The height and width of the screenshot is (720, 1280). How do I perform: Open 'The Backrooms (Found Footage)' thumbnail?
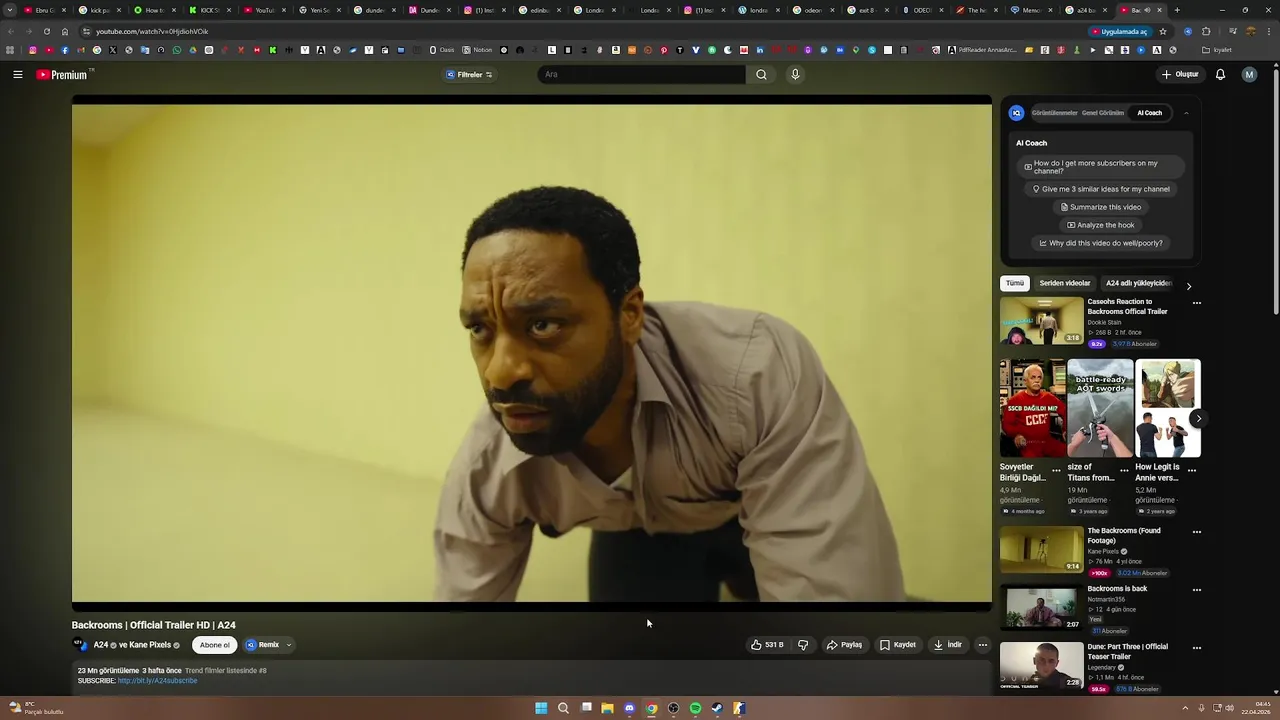(1041, 549)
